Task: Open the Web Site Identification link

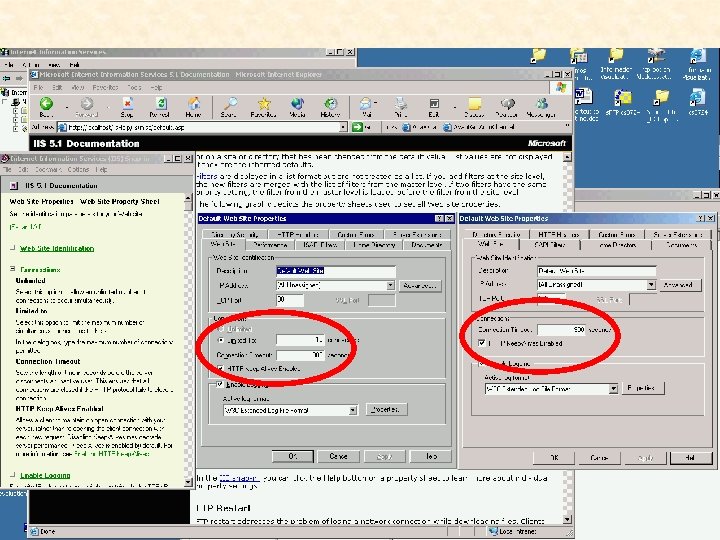Action: (x=57, y=248)
